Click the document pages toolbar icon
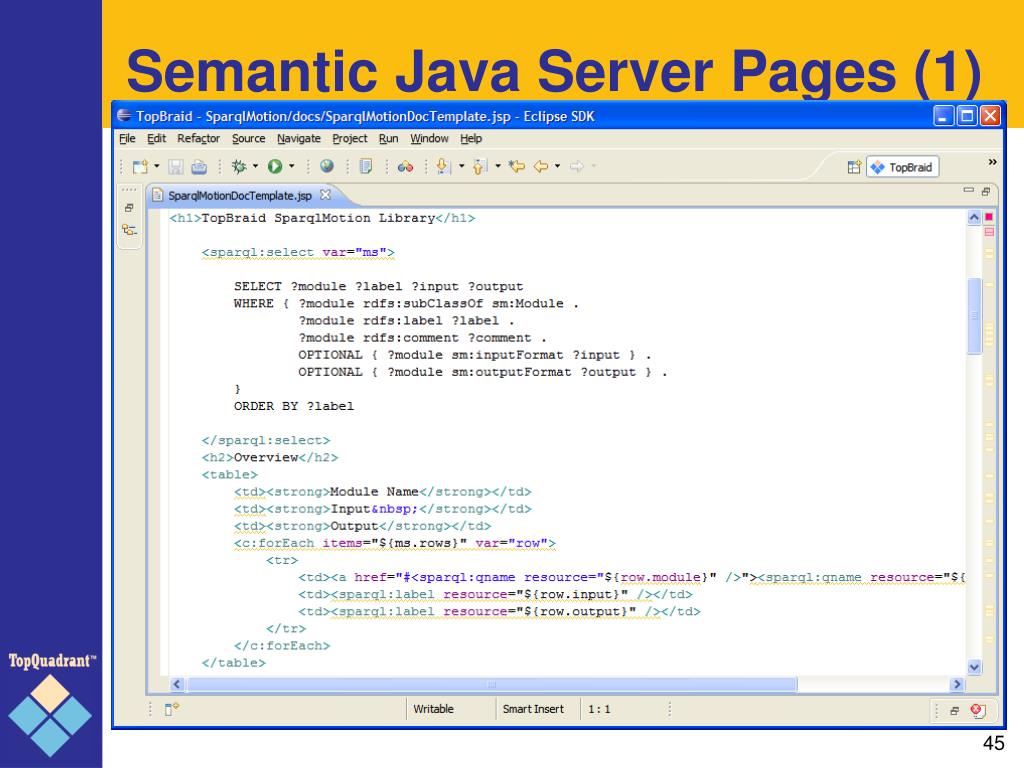The height and width of the screenshot is (768, 1024). pyautogui.click(x=366, y=167)
